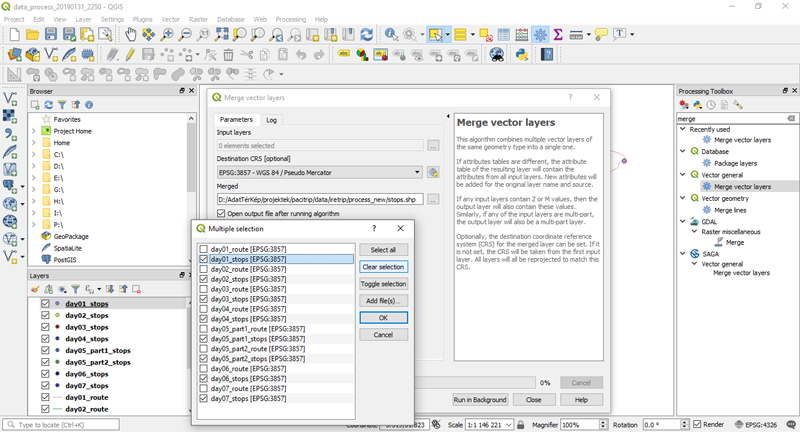The image size is (800, 432).
Task: Filter the Browser panel
Action: point(62,105)
